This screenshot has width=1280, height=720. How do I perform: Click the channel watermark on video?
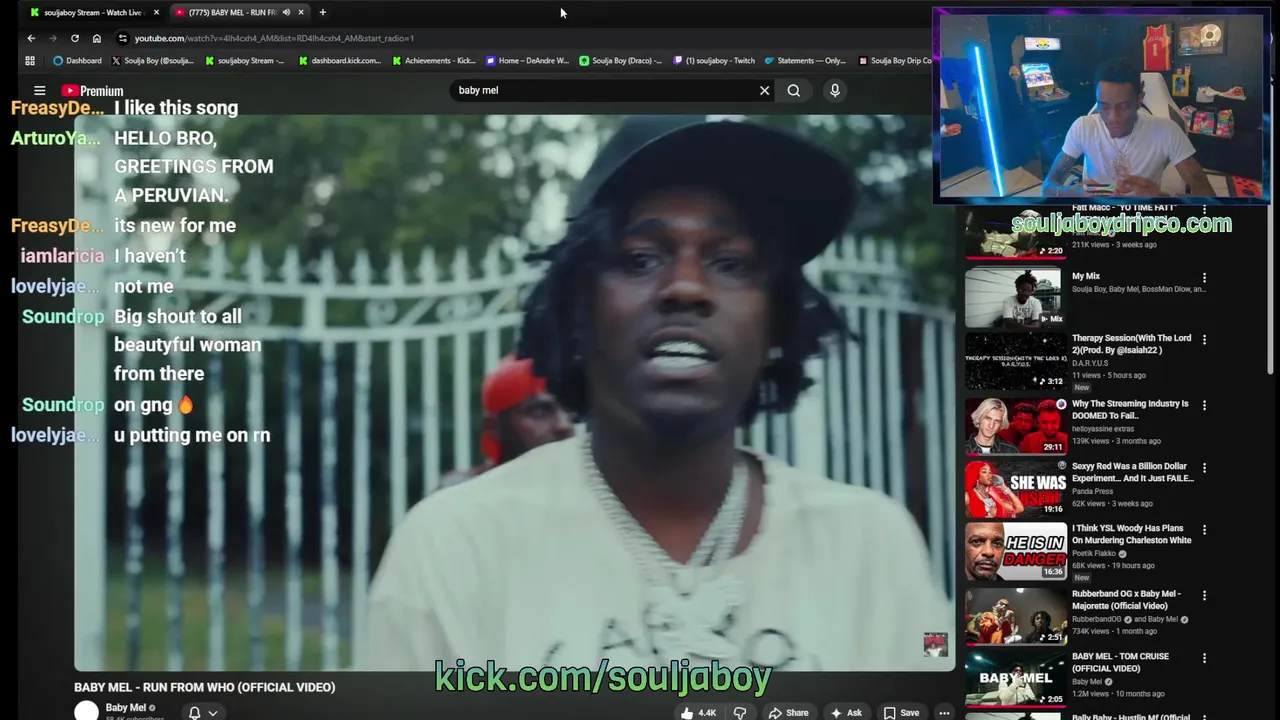point(935,644)
